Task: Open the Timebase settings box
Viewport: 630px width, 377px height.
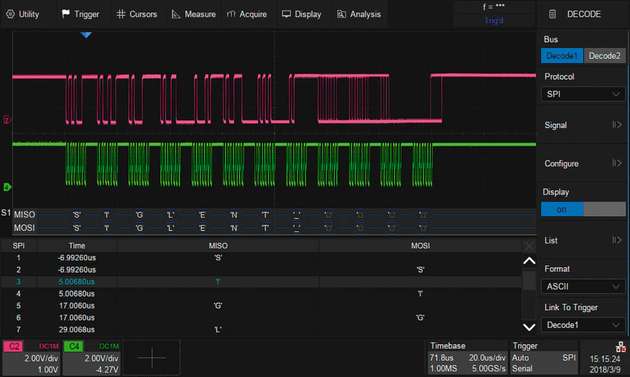Action: (x=467, y=358)
